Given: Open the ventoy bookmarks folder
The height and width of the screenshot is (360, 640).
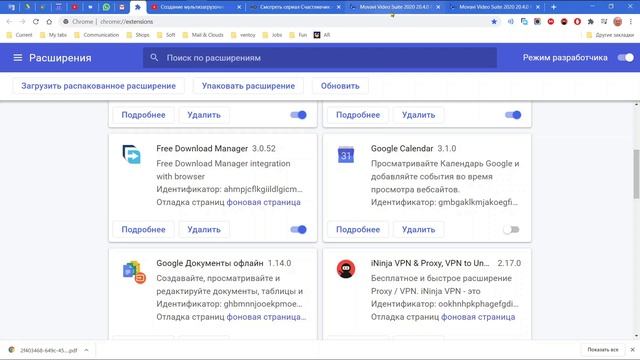Looking at the screenshot, I should [243, 35].
